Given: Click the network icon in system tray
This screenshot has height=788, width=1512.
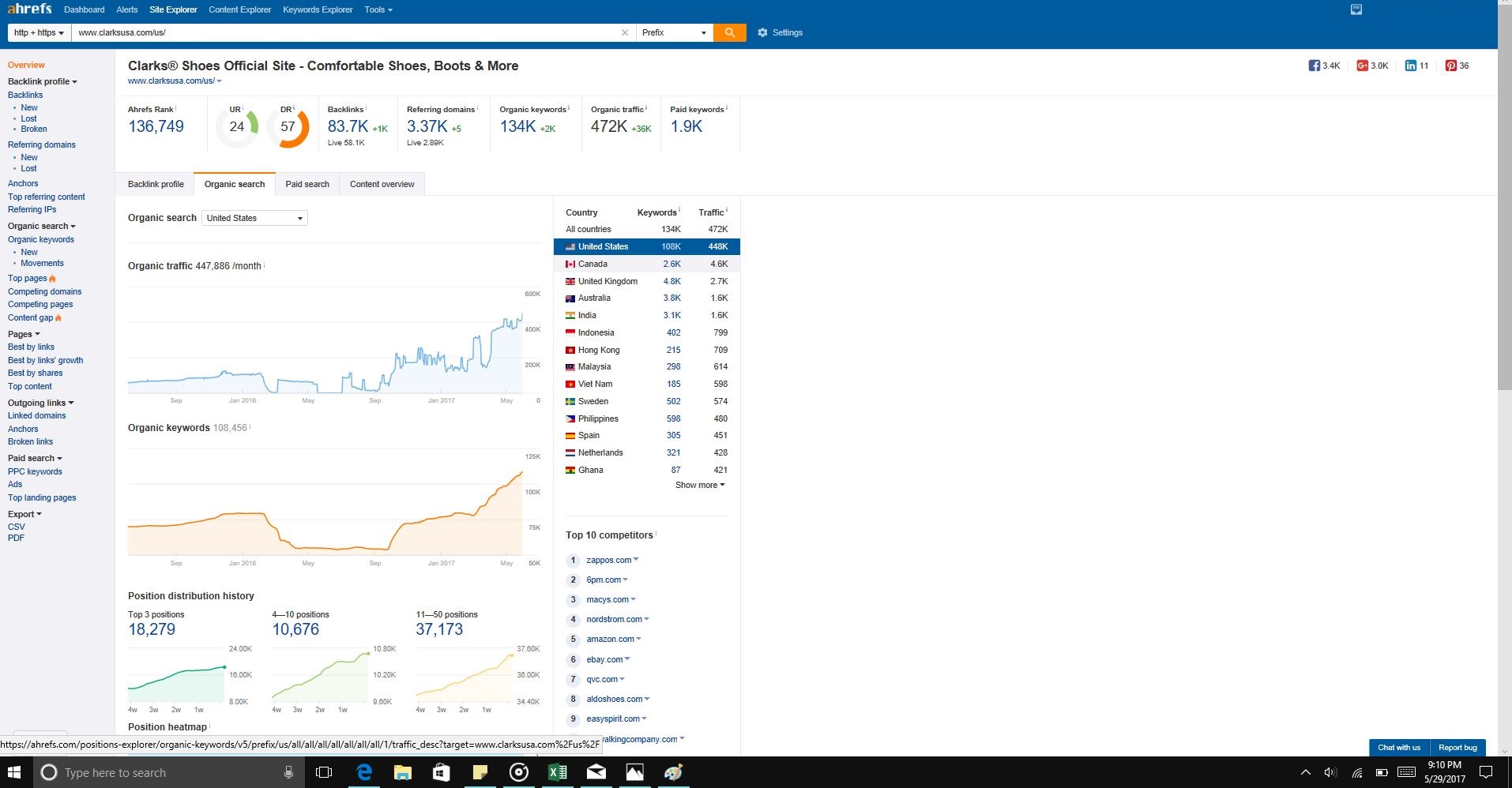Looking at the screenshot, I should click(x=1357, y=772).
